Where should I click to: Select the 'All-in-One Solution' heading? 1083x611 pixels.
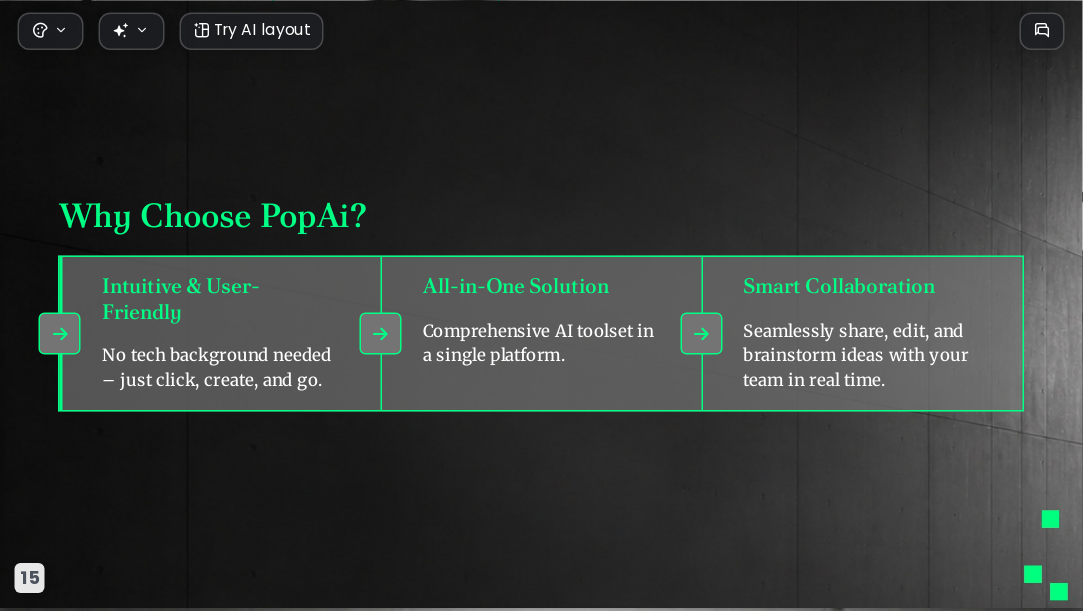point(516,286)
